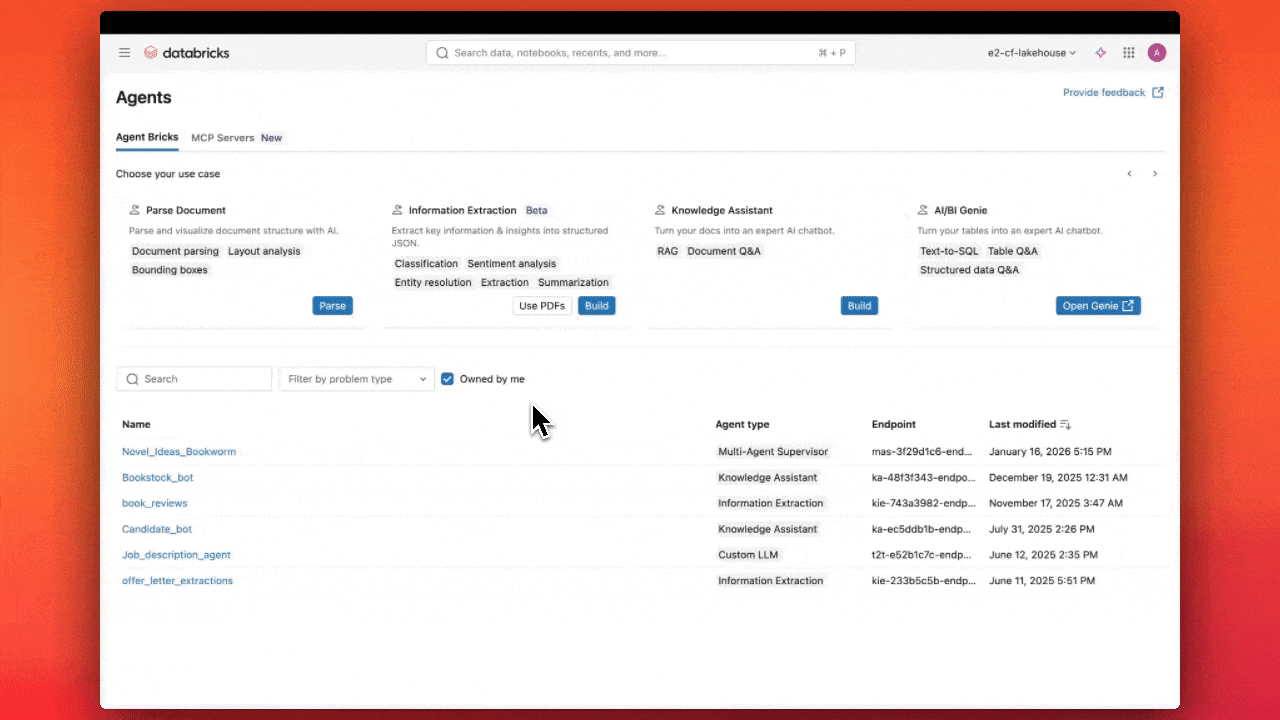Click the sort icon beside Last modified
This screenshot has height=720, width=1280.
[x=1064, y=424]
